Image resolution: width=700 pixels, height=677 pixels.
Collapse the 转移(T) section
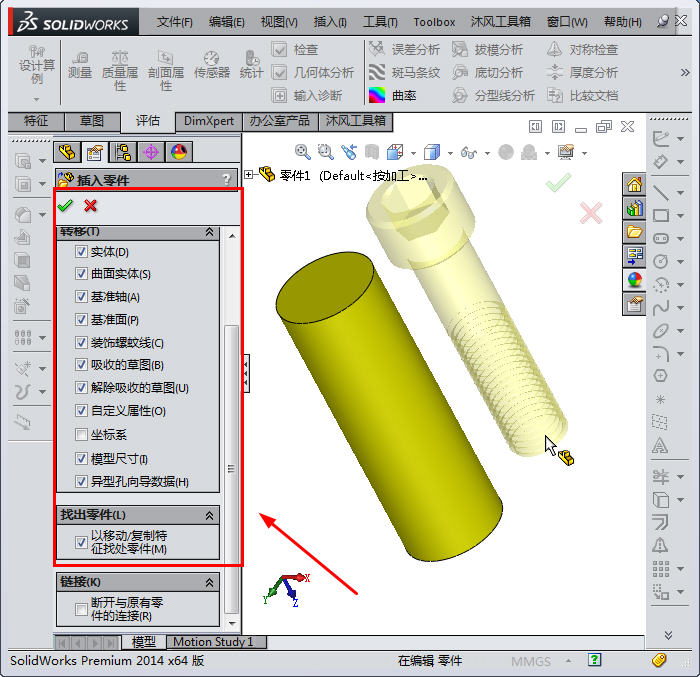pos(209,232)
